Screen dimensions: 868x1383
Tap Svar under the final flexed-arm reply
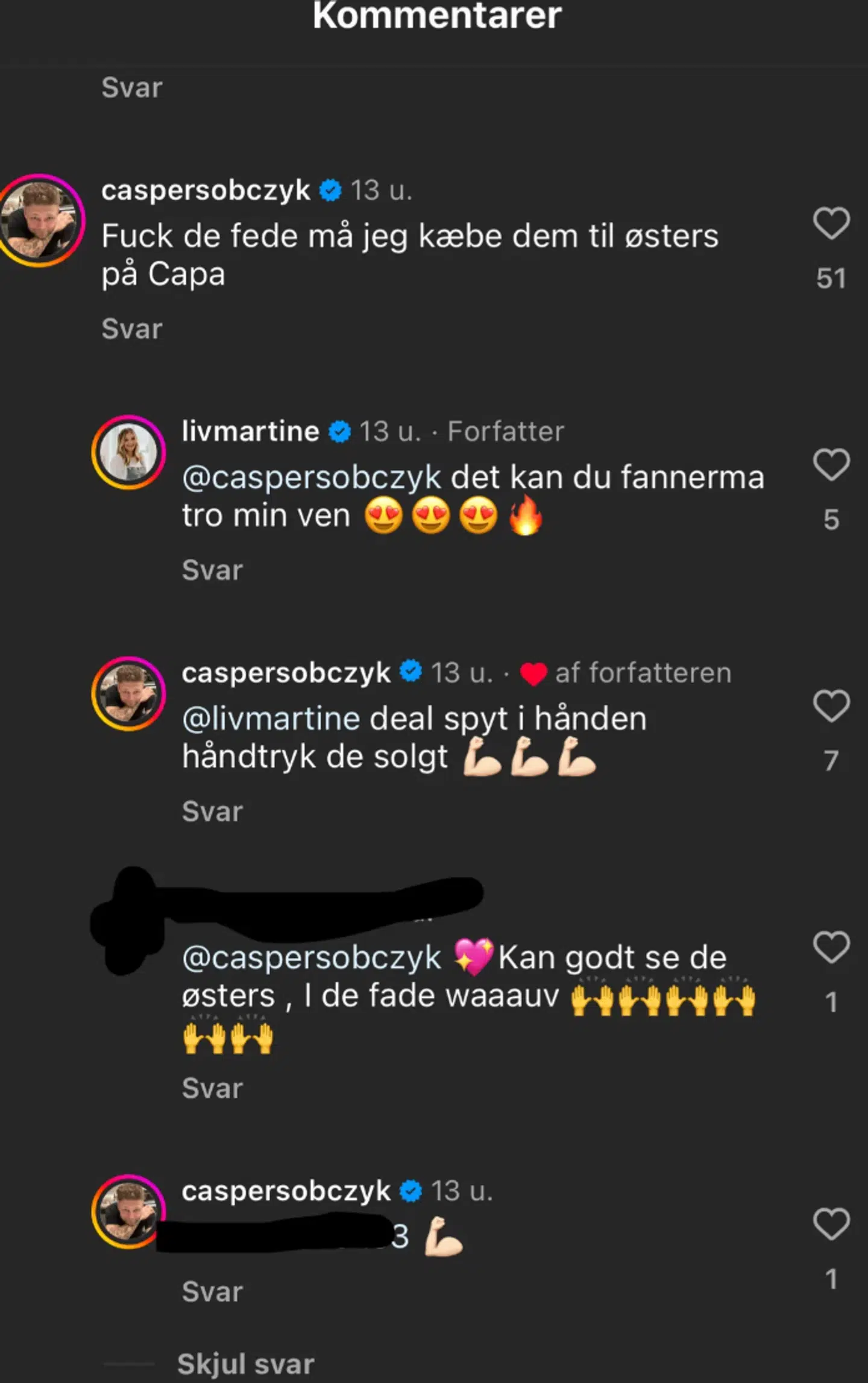tap(212, 1293)
